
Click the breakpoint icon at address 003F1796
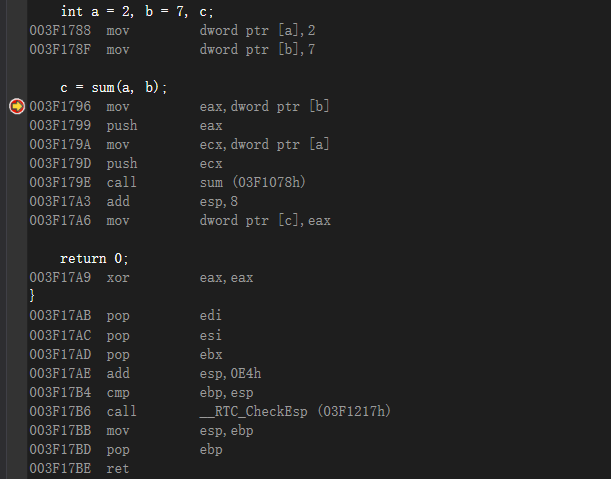(x=17, y=106)
